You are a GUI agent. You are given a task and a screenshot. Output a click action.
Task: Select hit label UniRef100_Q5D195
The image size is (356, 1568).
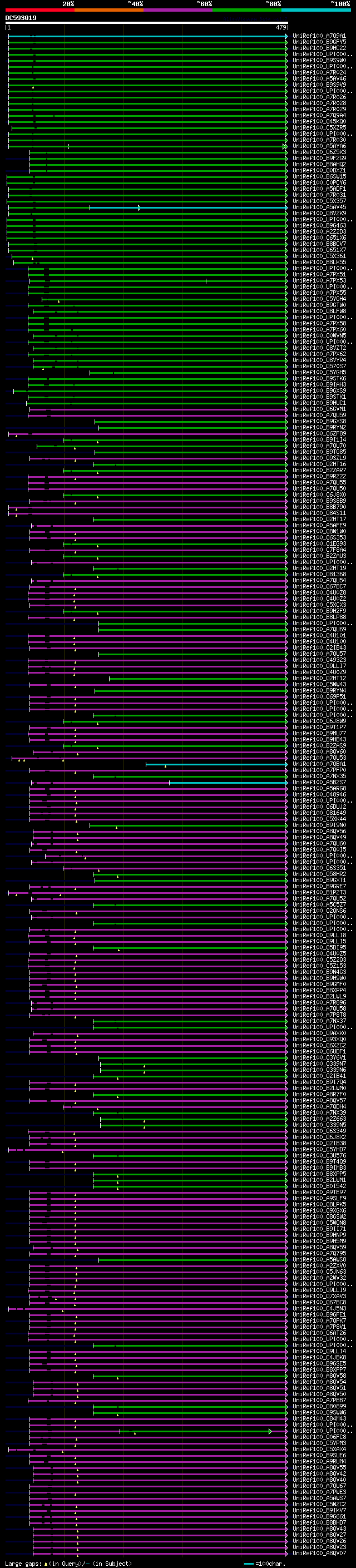(x=319, y=948)
